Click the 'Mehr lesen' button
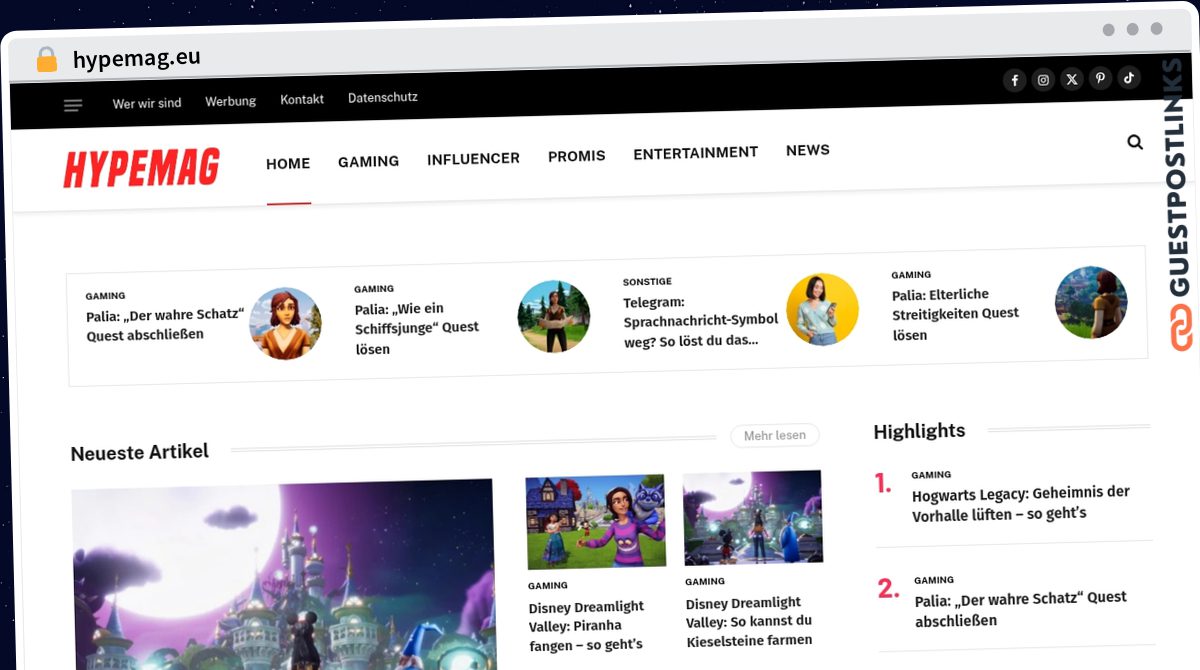 point(775,435)
